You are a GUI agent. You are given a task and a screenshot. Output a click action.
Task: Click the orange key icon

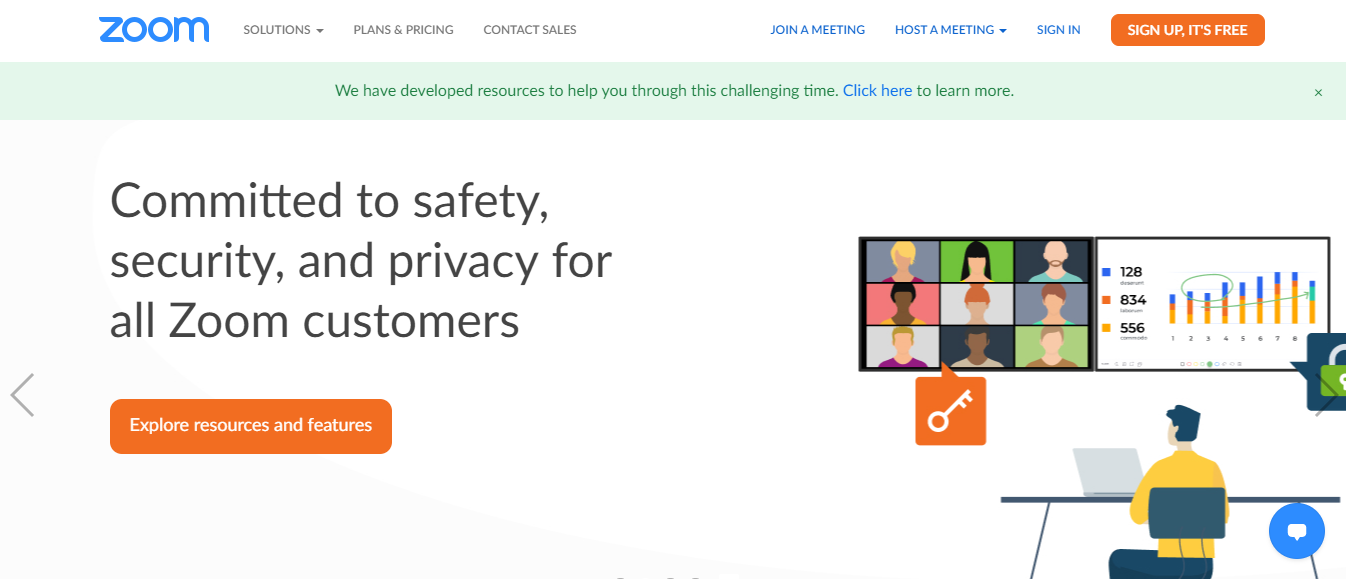pyautogui.click(x=950, y=409)
